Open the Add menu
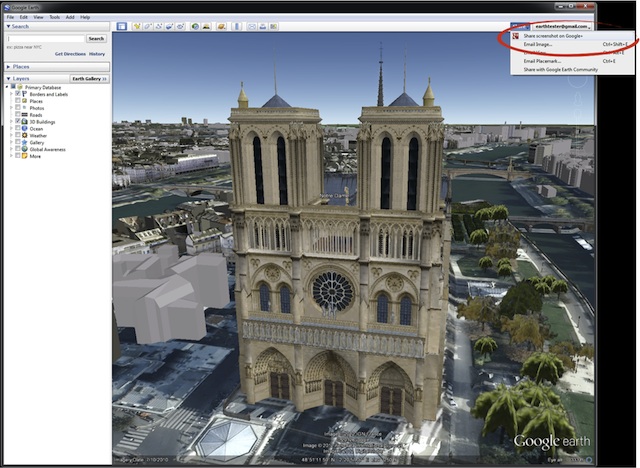The width and height of the screenshot is (640, 468). click(70, 17)
